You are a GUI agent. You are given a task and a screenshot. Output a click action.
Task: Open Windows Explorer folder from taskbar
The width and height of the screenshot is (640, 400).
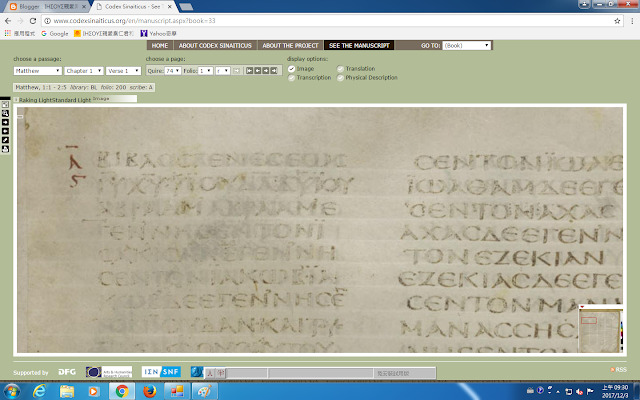pos(67,391)
